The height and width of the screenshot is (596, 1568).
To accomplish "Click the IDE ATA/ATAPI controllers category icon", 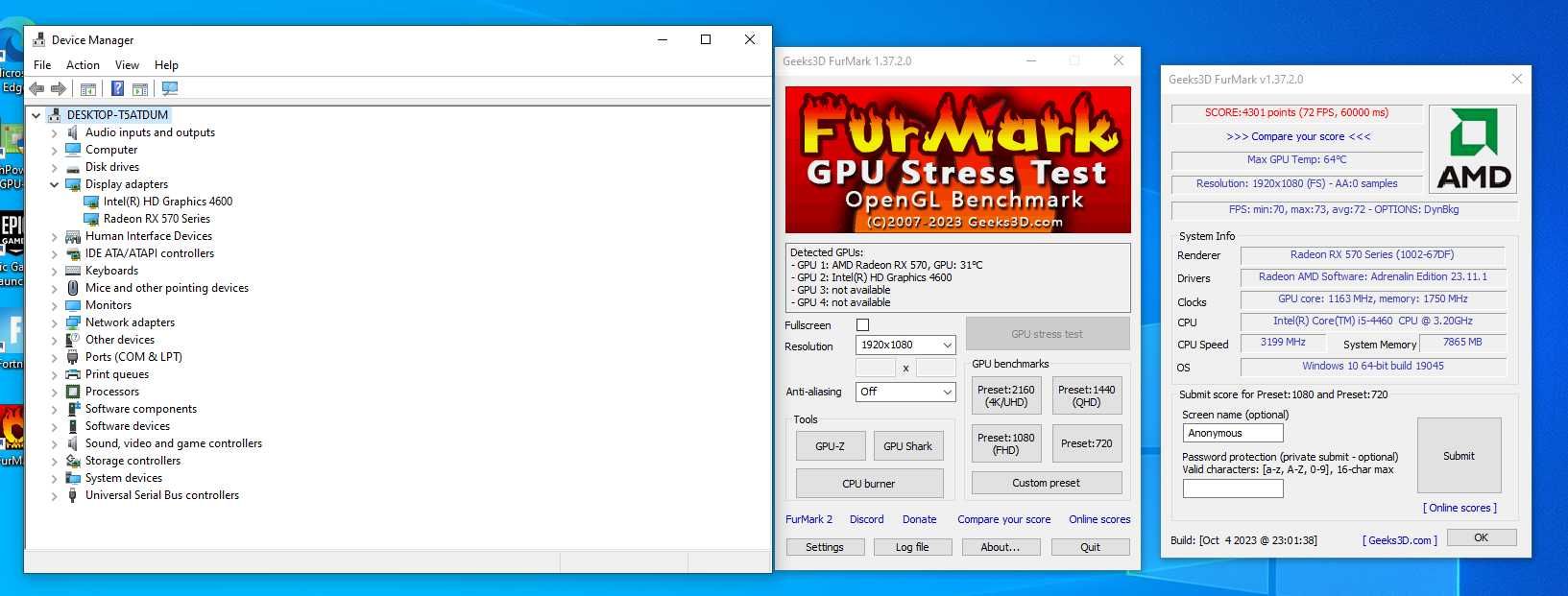I will pyautogui.click(x=73, y=253).
